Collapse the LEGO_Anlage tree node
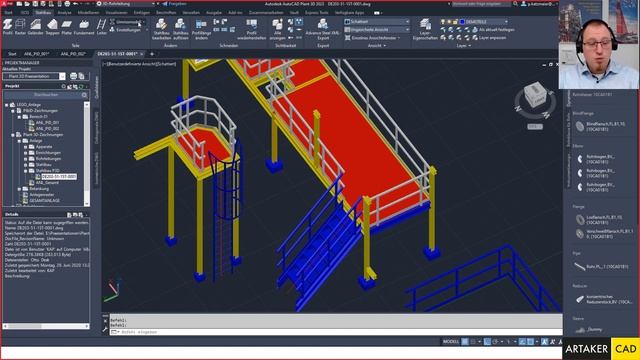The image size is (640, 360). [7, 105]
